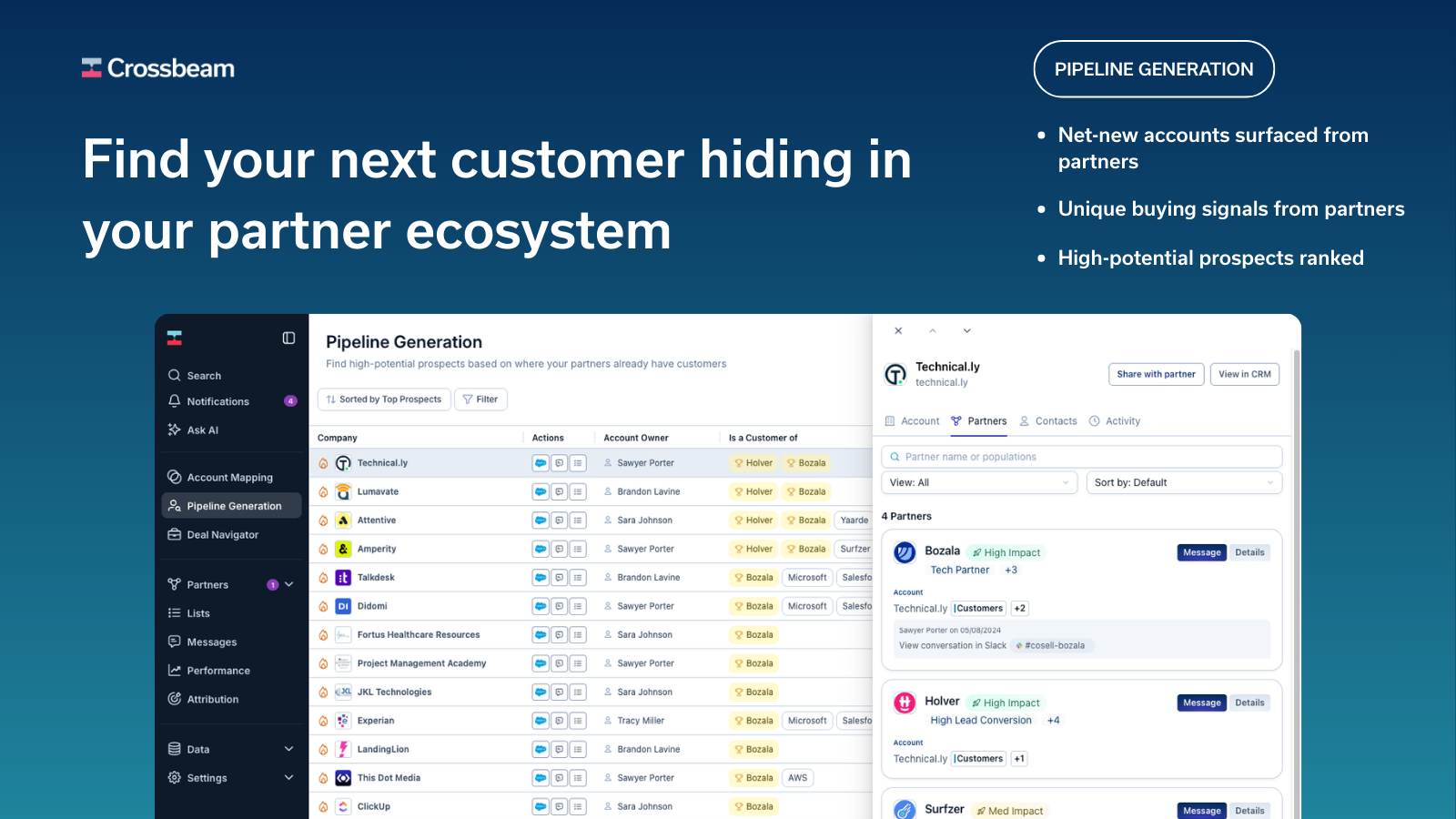The width and height of the screenshot is (1456, 819).
Task: Click the message action icon for Lumavate row
Action: point(559,492)
